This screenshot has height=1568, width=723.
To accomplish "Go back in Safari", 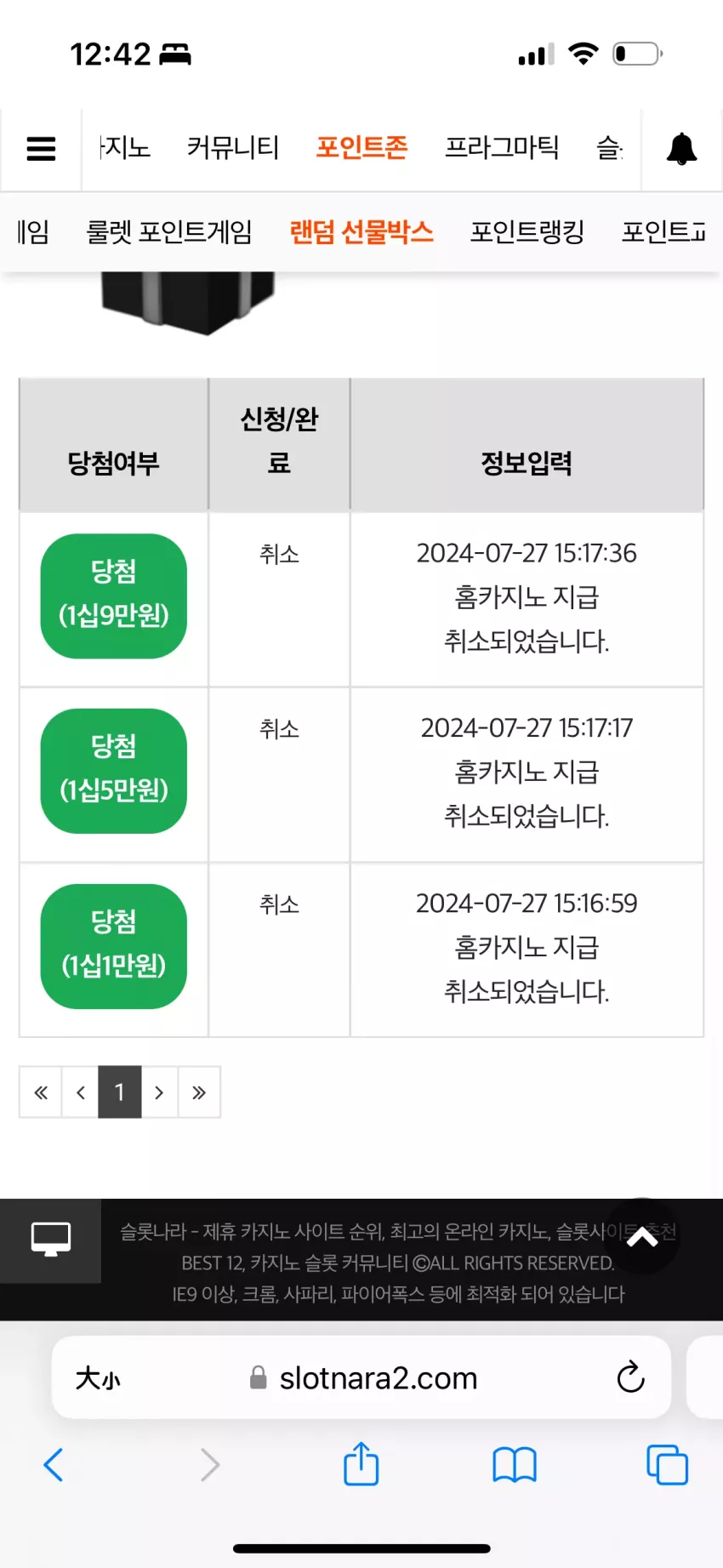I will click(x=54, y=1465).
